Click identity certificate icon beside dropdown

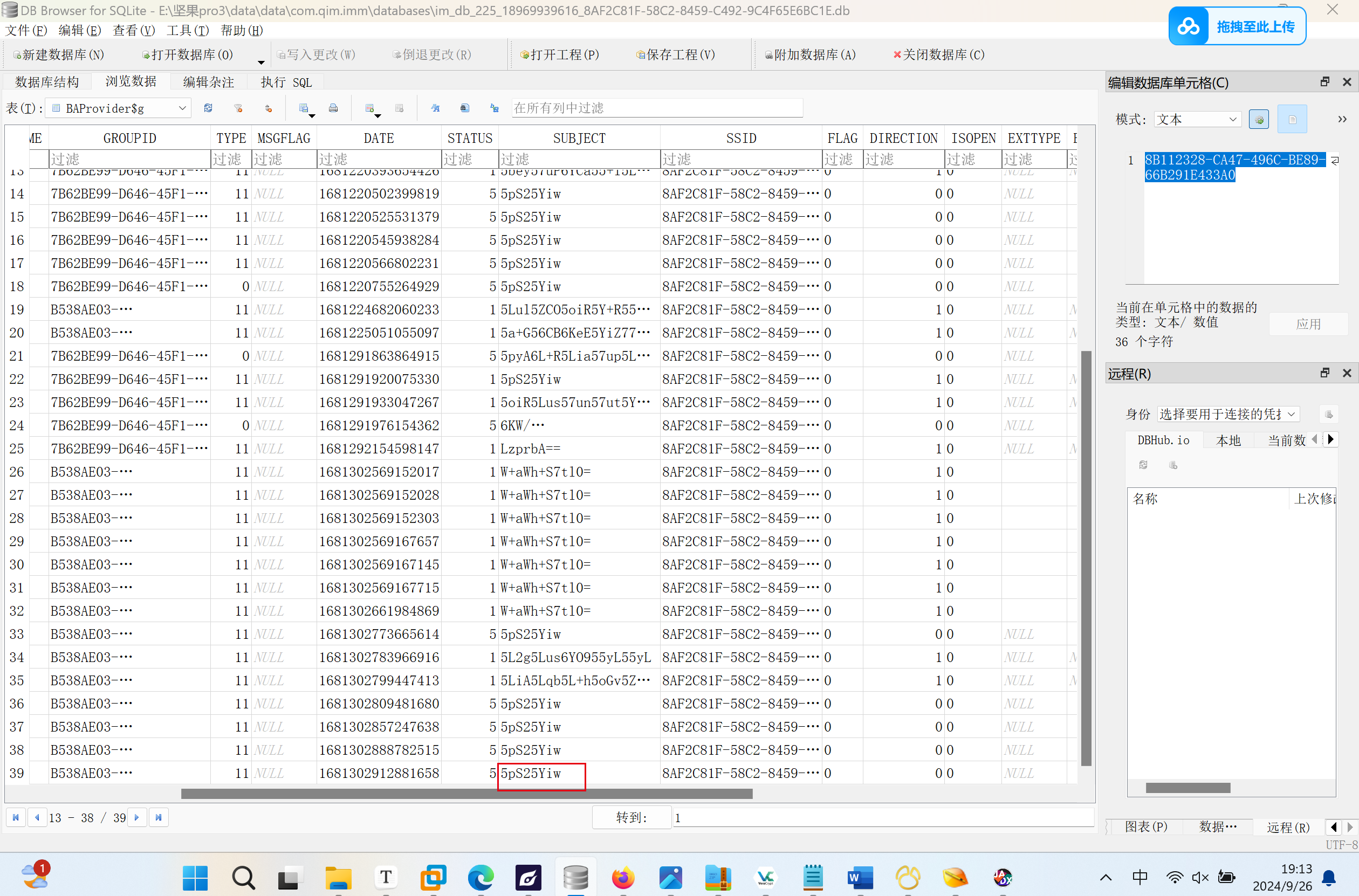tap(1329, 414)
